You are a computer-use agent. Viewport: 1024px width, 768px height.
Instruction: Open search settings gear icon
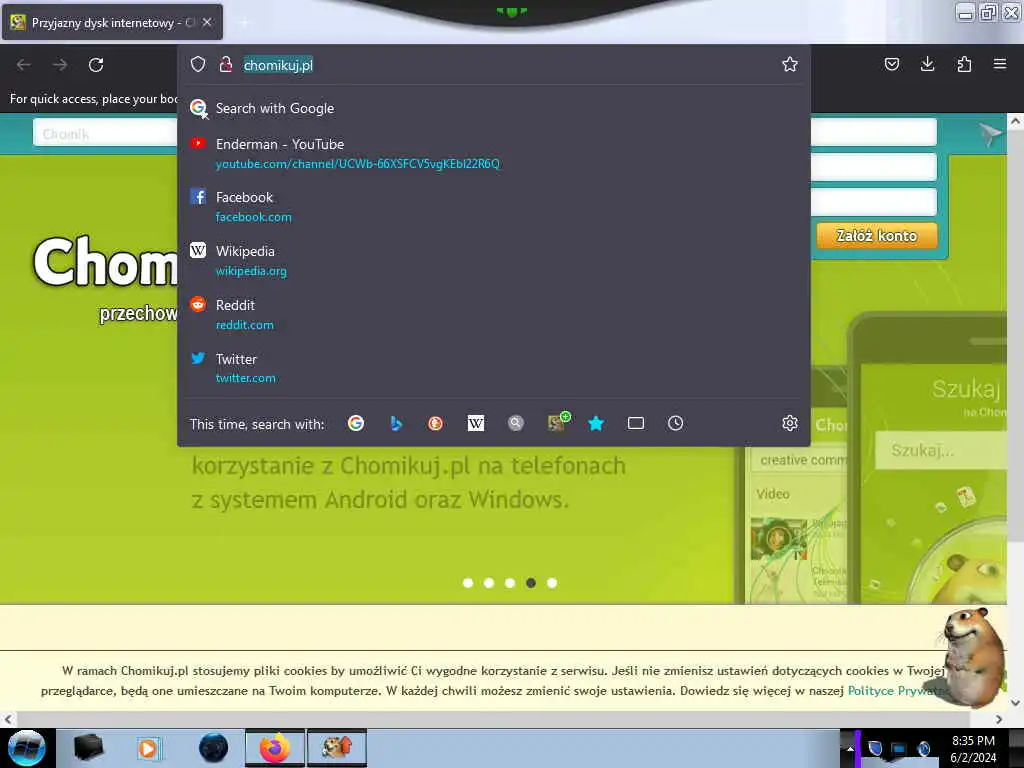tap(790, 423)
